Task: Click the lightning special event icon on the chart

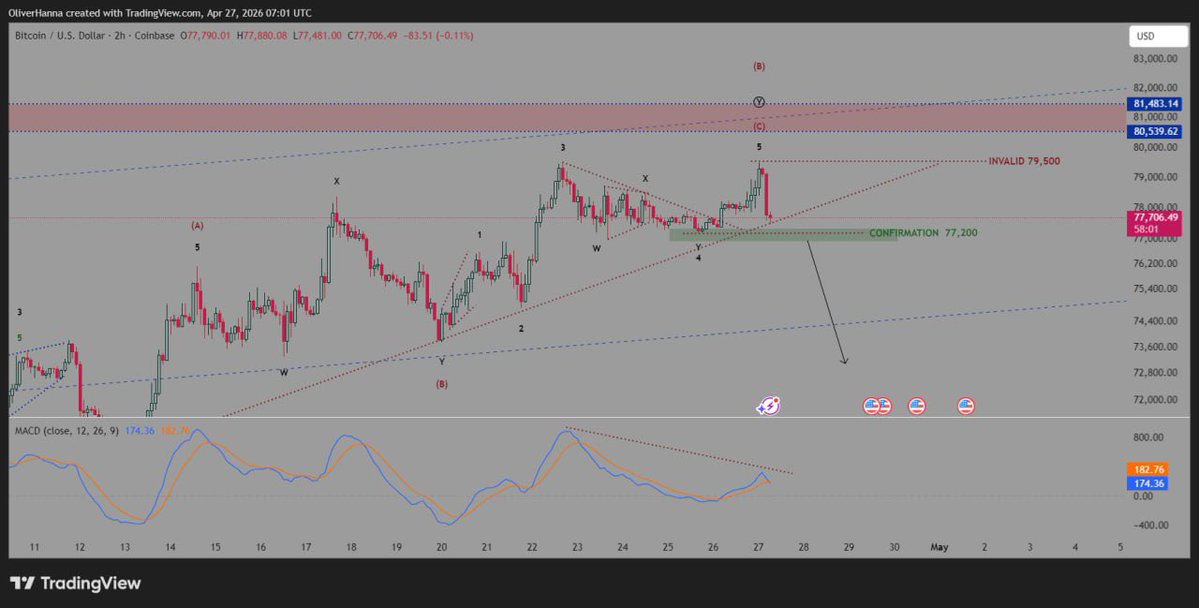Action: click(x=768, y=405)
